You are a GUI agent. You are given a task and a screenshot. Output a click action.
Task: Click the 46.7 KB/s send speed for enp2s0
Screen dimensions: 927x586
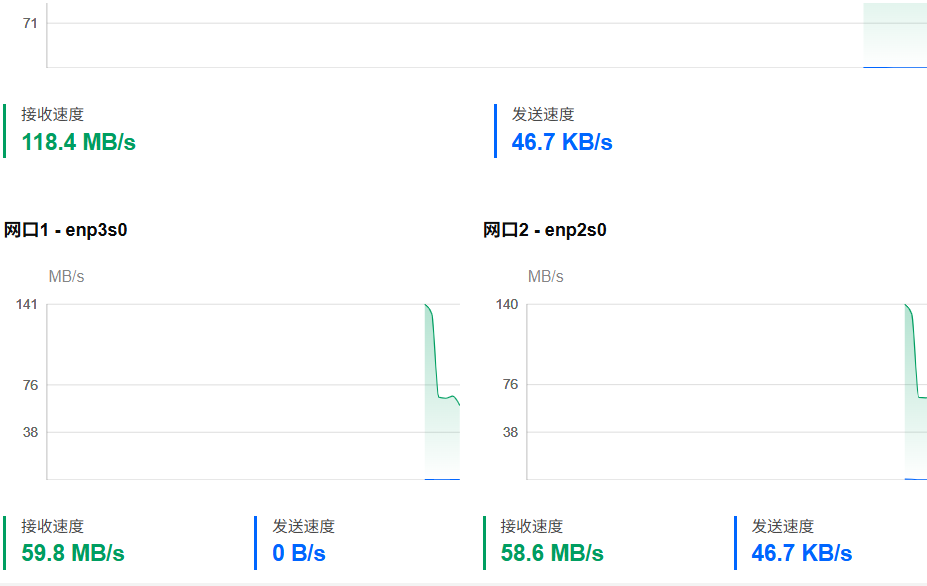pyautogui.click(x=802, y=553)
